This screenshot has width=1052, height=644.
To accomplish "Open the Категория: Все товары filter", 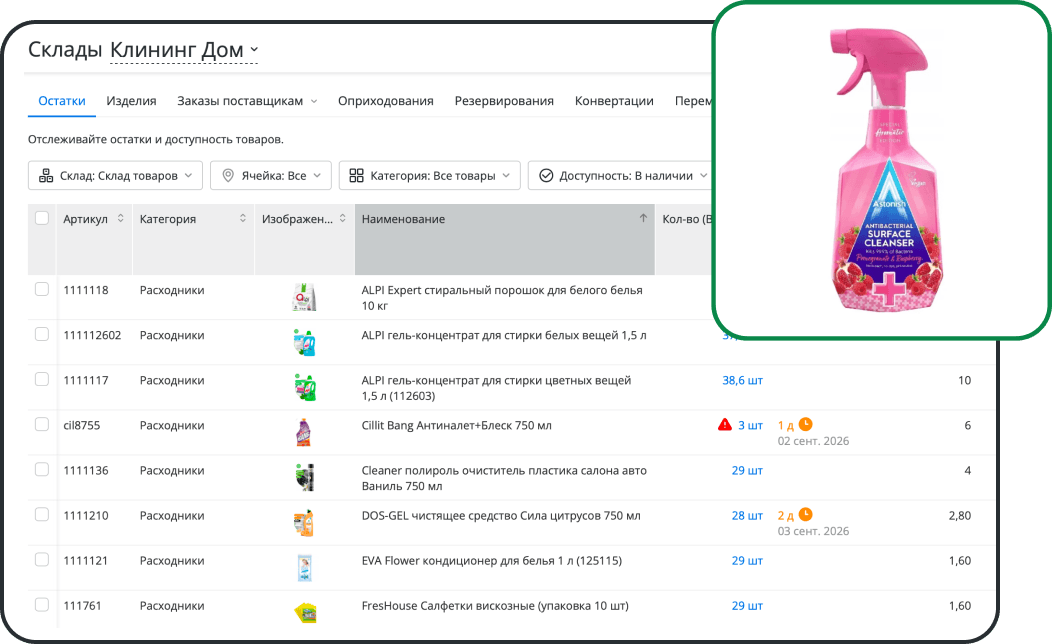I will pyautogui.click(x=429, y=175).
